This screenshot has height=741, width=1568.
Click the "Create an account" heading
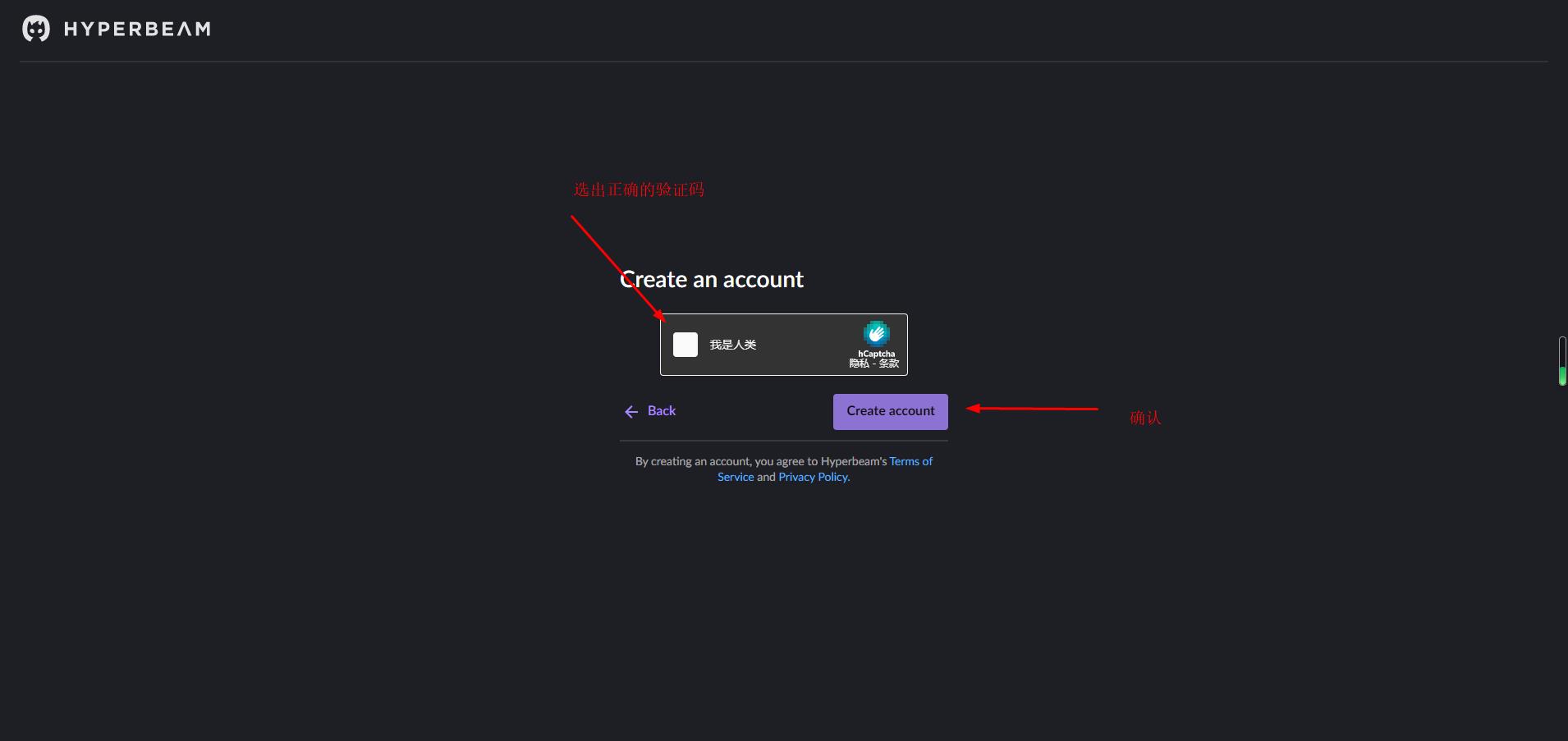tap(712, 280)
